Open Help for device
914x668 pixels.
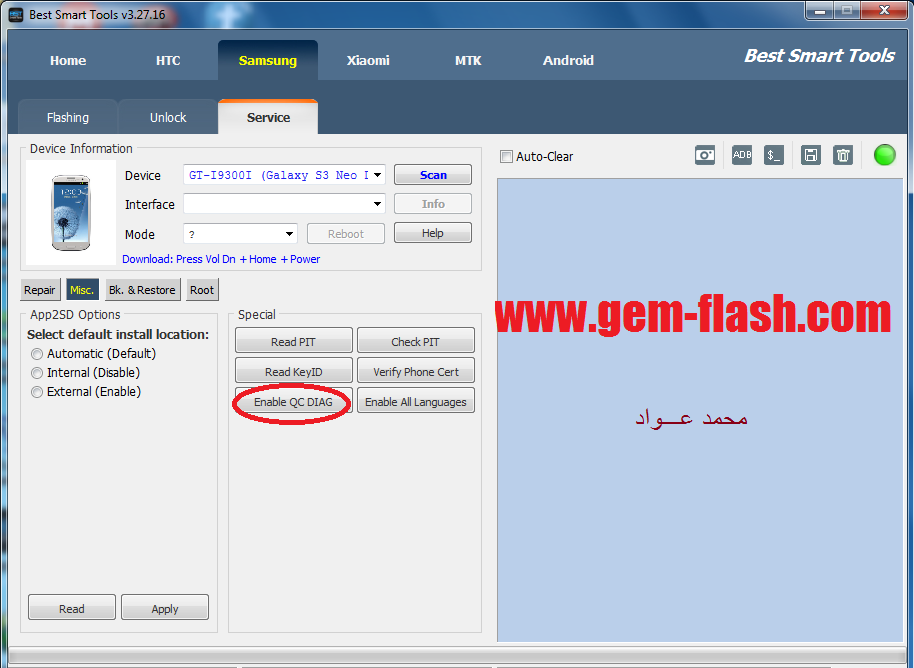[x=433, y=233]
